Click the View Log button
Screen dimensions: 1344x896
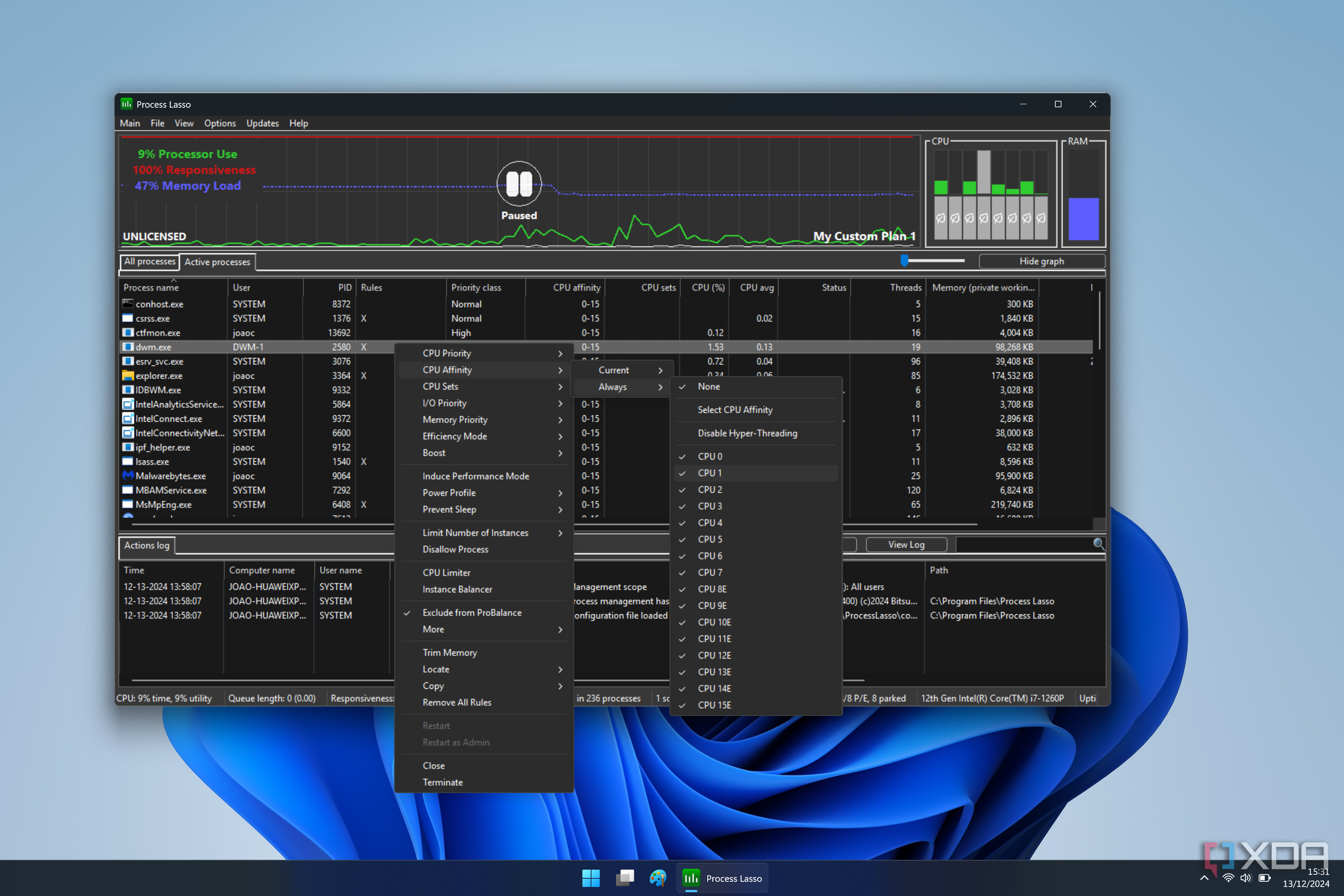906,544
